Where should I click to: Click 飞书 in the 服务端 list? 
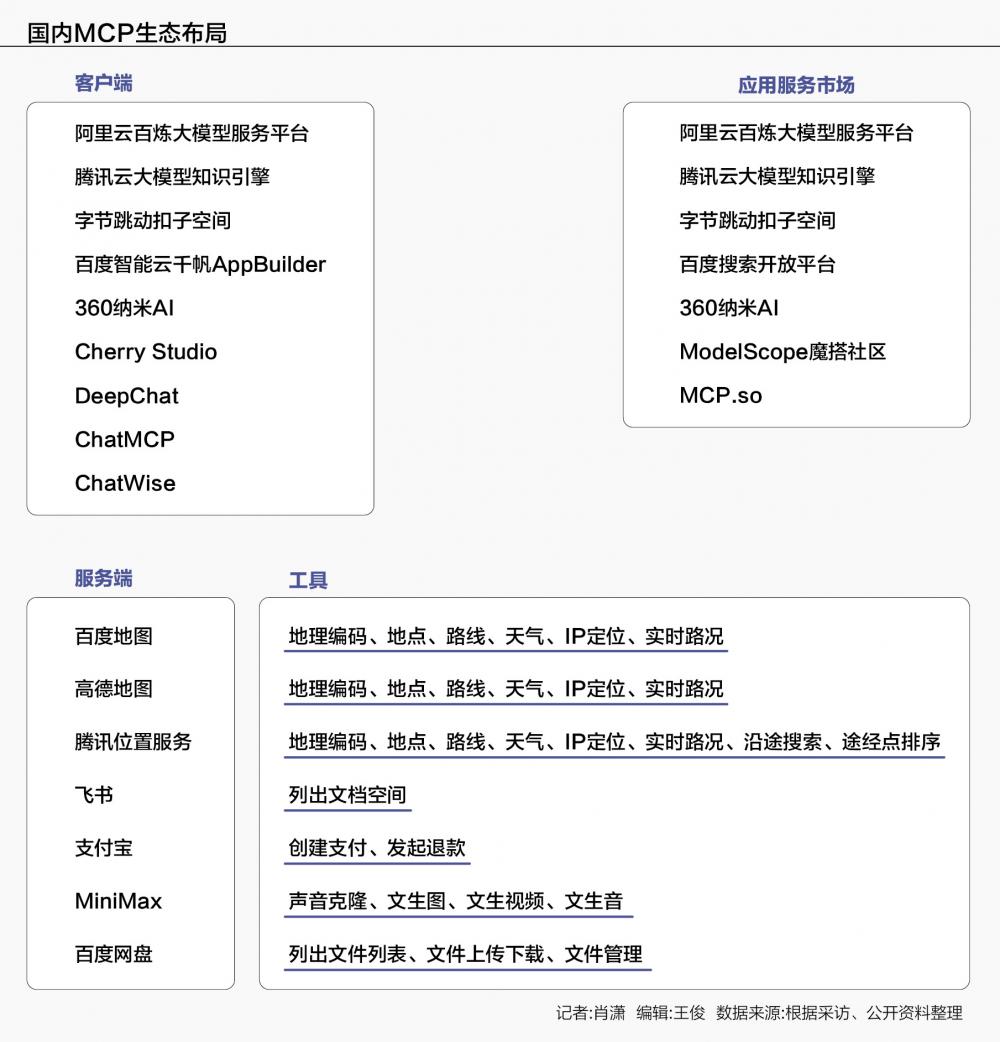(94, 795)
